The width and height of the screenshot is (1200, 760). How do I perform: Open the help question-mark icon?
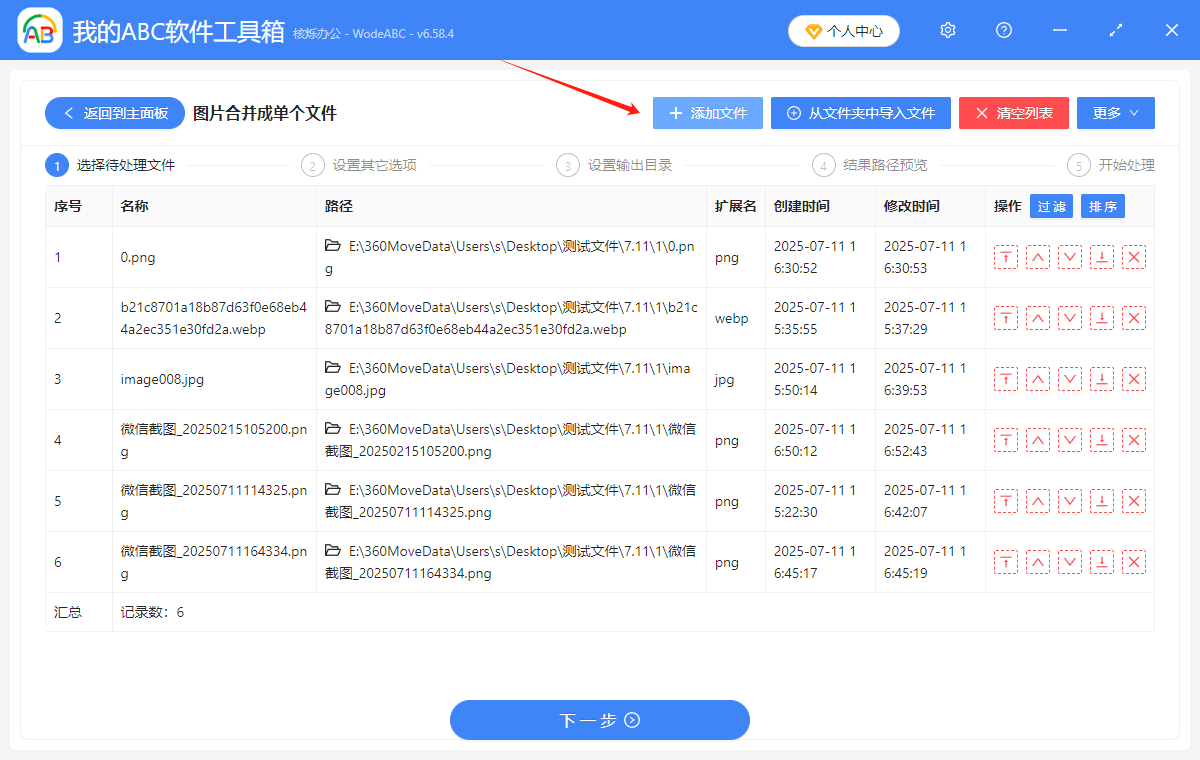point(1003,30)
